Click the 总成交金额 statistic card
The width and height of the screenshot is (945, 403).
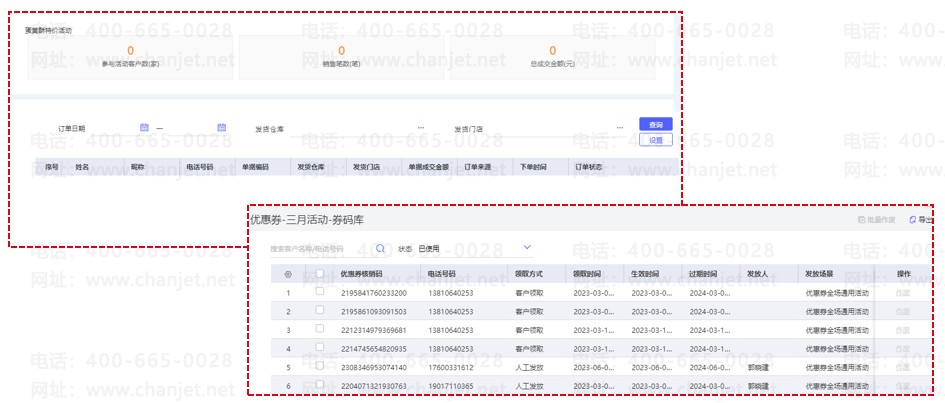coord(553,57)
